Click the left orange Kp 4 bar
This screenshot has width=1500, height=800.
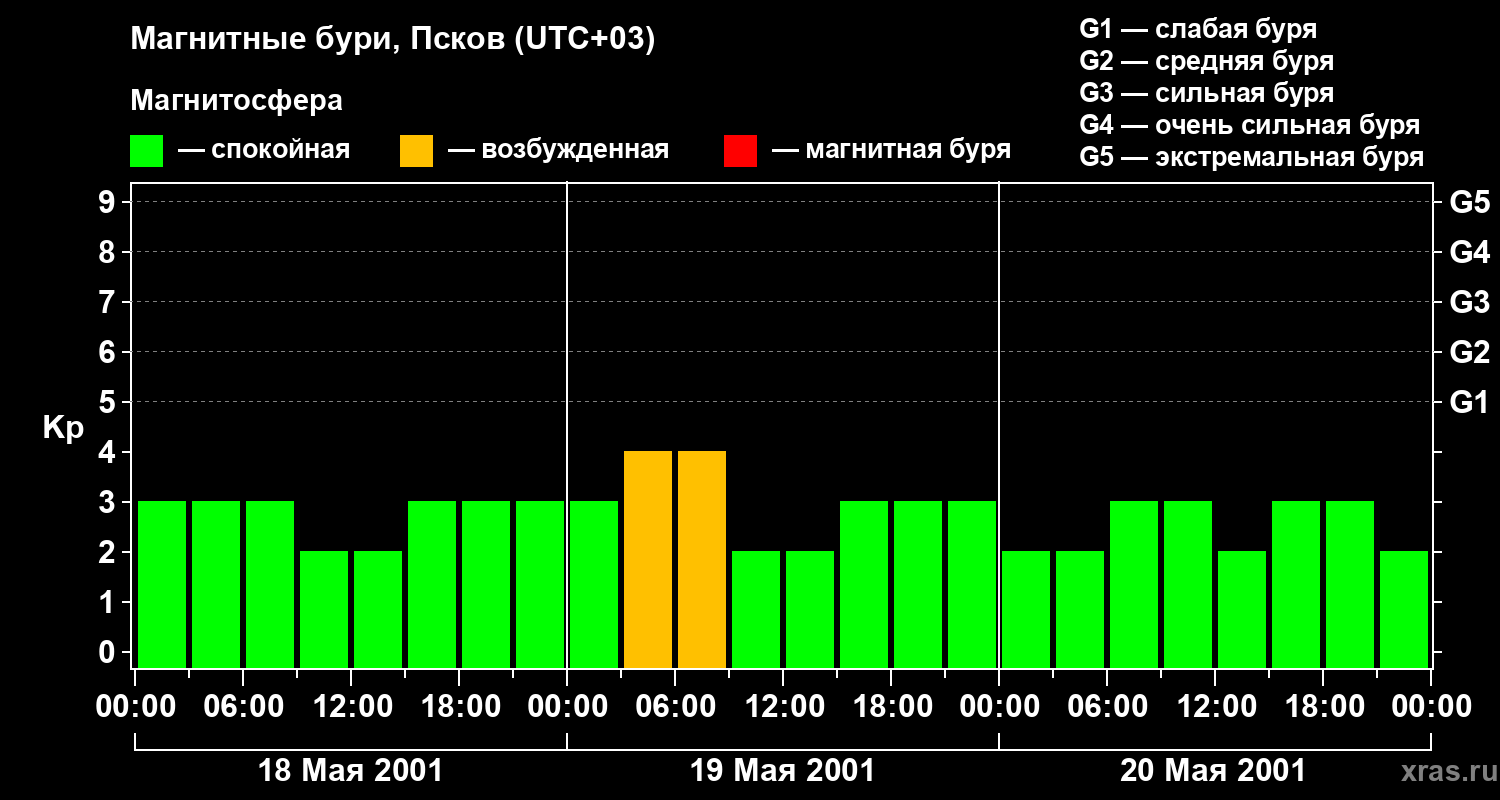coord(648,560)
